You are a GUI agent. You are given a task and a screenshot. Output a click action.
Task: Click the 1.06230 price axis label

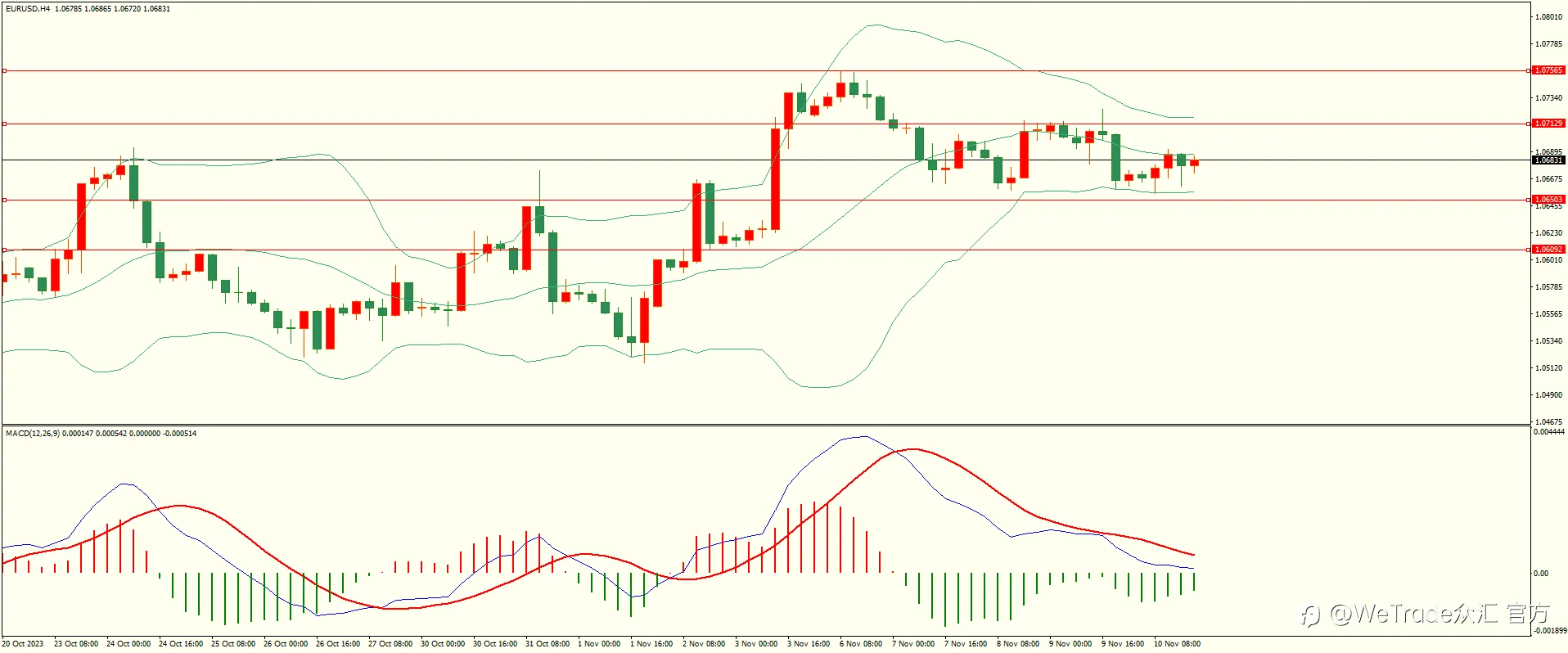point(1548,233)
